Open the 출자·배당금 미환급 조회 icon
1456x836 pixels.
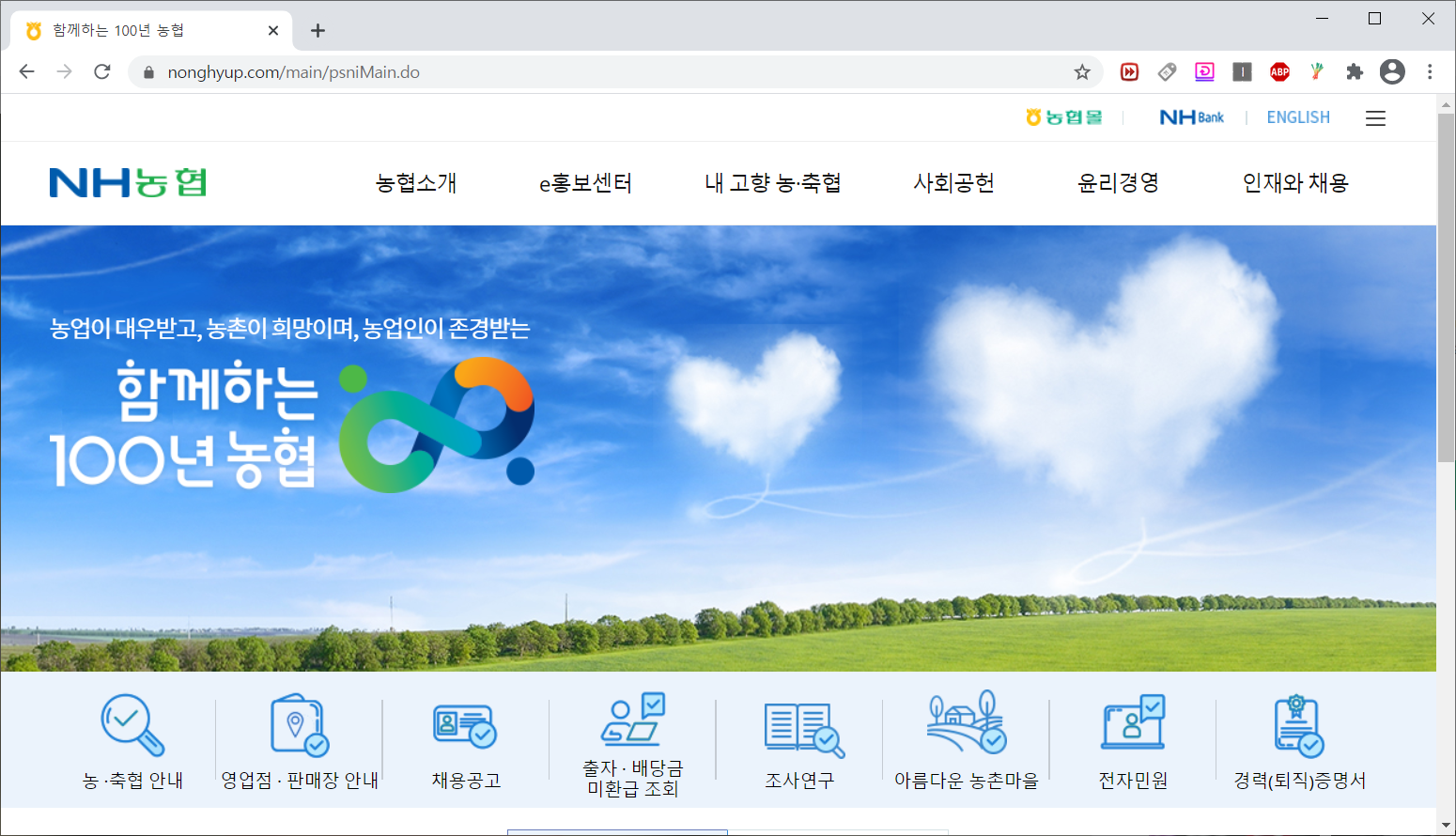[633, 720]
